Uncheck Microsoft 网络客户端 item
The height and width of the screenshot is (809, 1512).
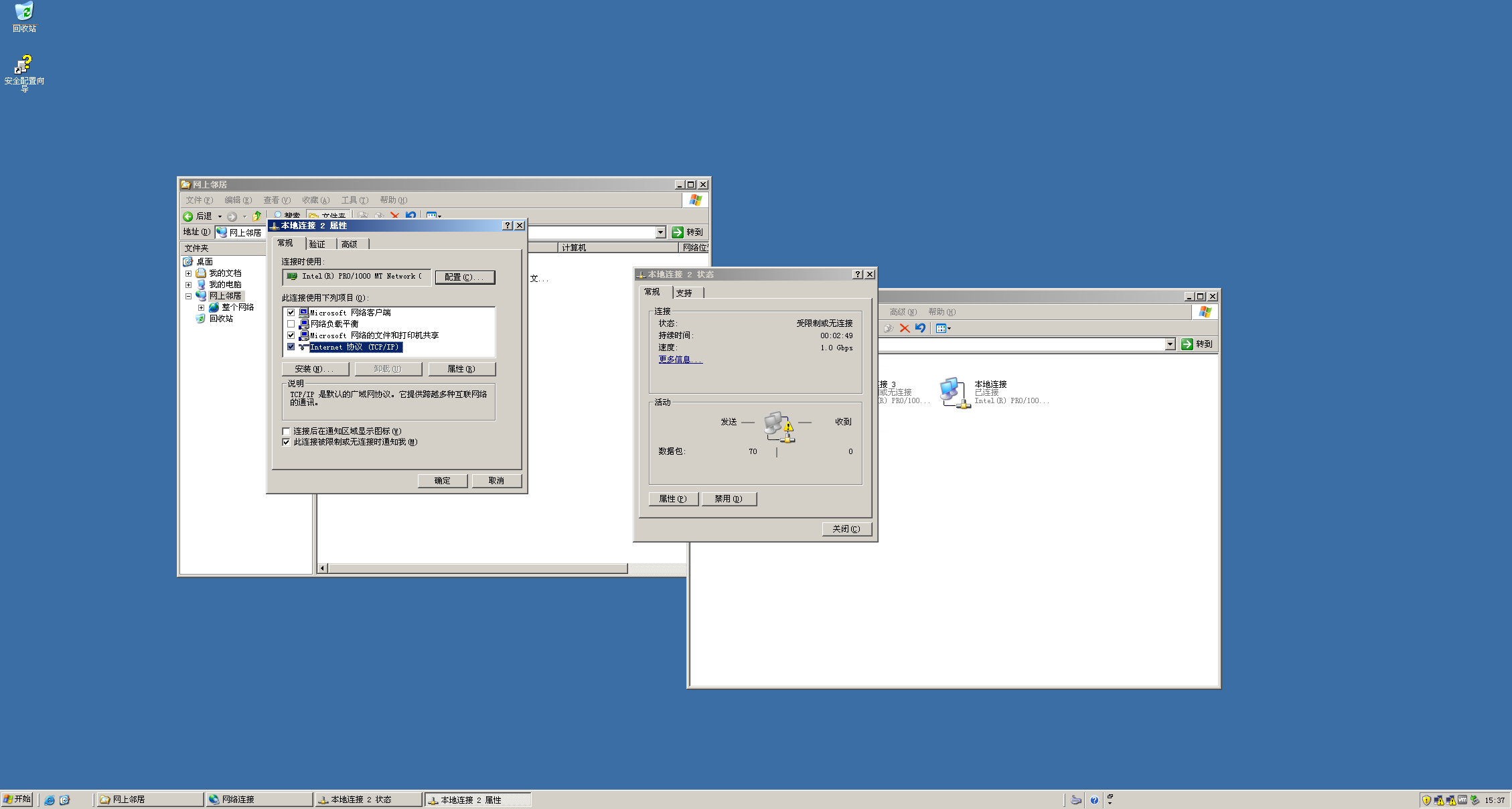pyautogui.click(x=291, y=313)
